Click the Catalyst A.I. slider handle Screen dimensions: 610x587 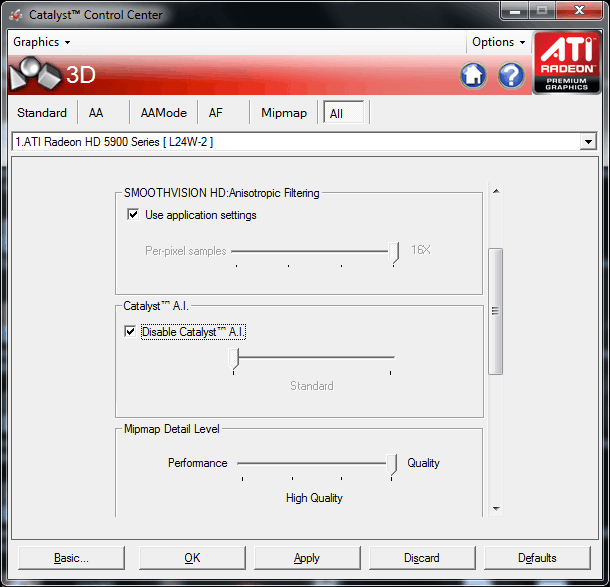(x=233, y=359)
